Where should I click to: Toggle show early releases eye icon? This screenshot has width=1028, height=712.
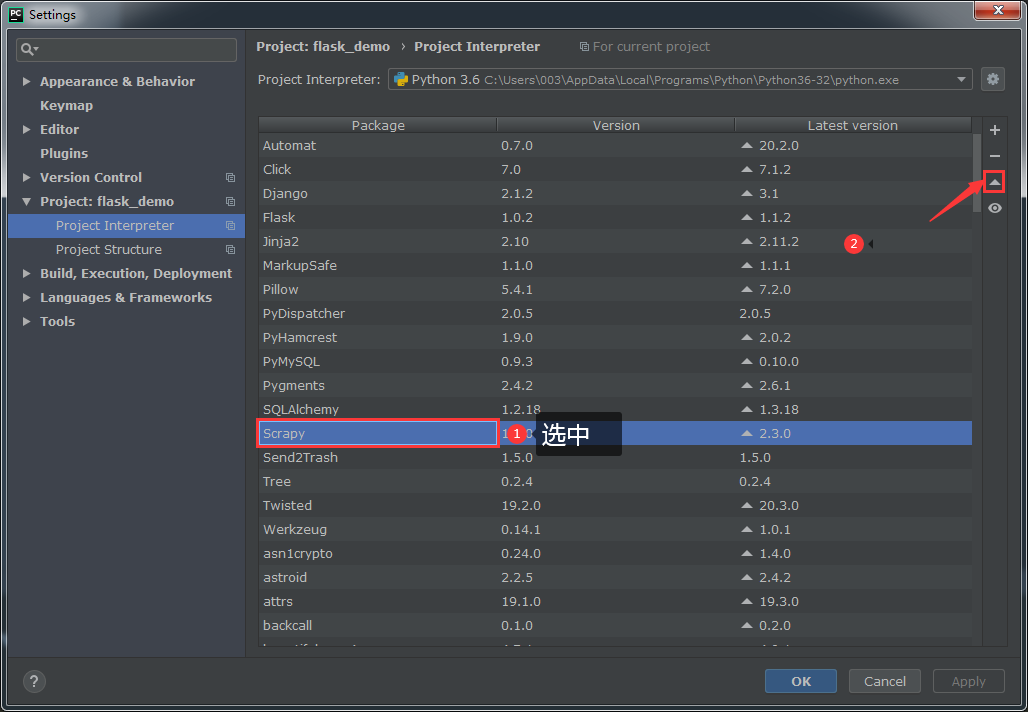[995, 208]
